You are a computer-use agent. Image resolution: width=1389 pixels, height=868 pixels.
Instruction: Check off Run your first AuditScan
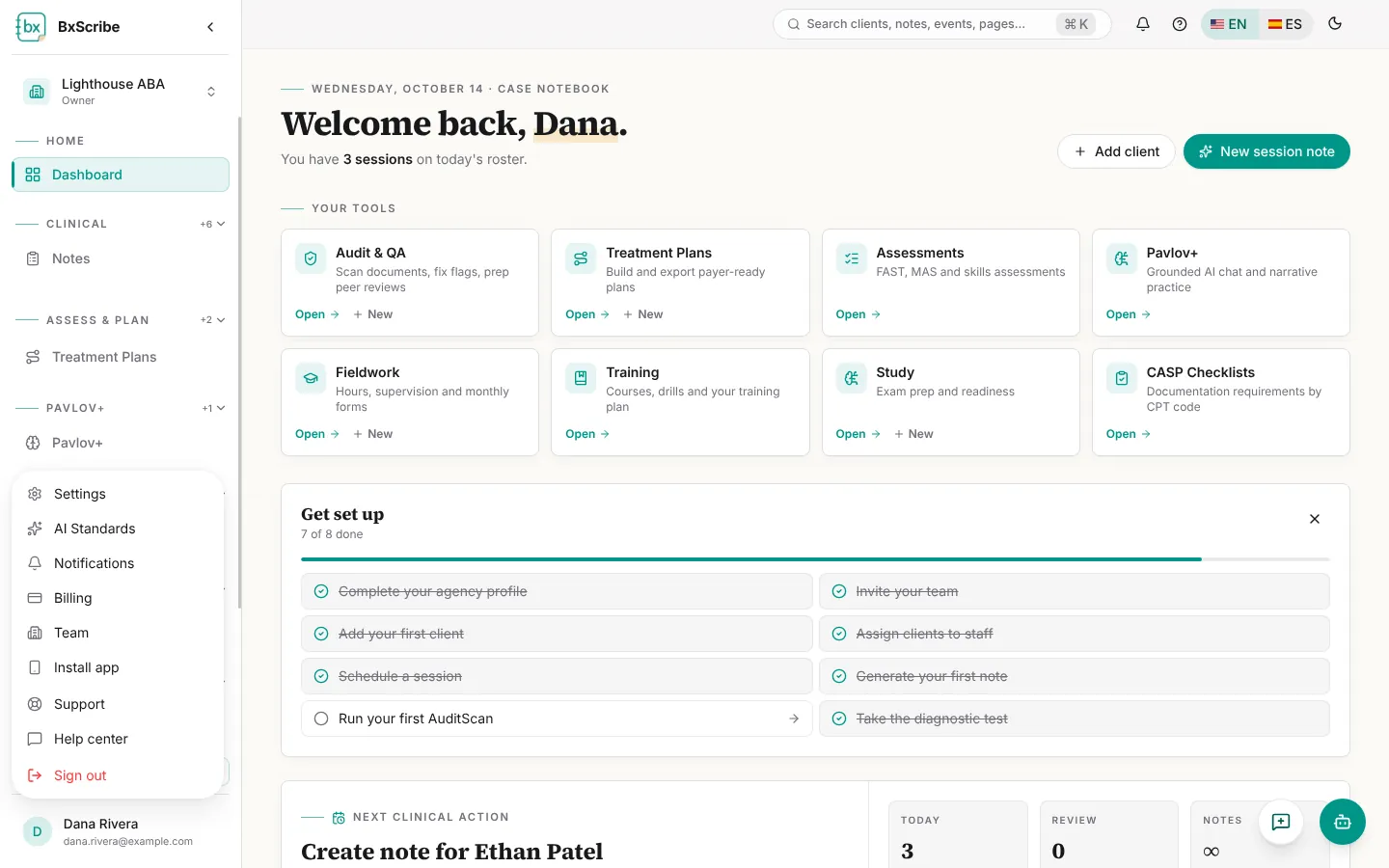321,719
